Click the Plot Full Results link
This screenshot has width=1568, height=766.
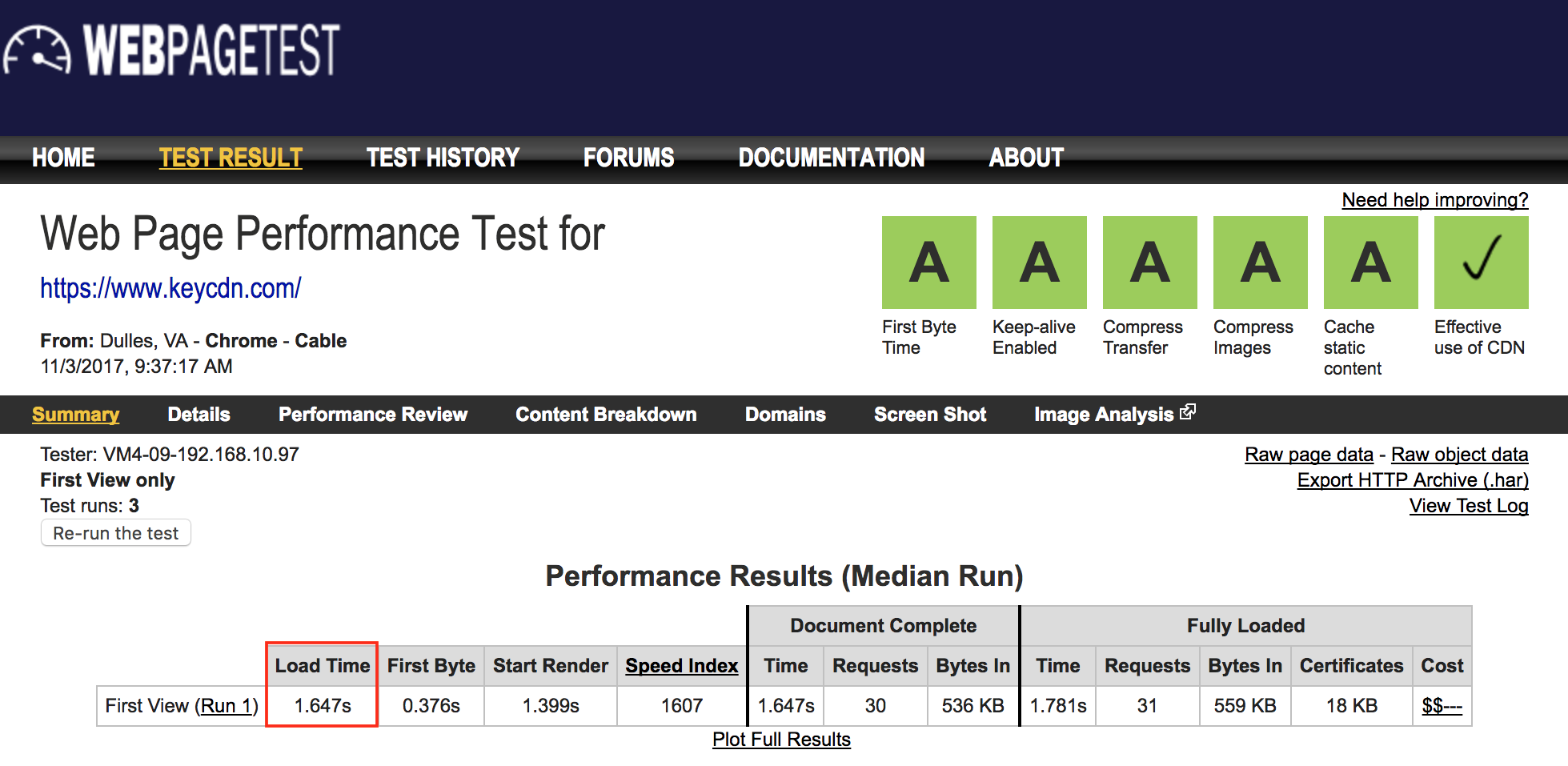point(781,740)
